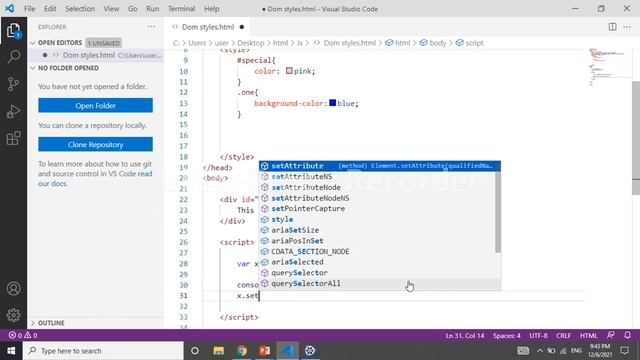Viewport: 640px width, 360px height.
Task: Click the errors and warnings status indicator
Action: (x=23, y=335)
